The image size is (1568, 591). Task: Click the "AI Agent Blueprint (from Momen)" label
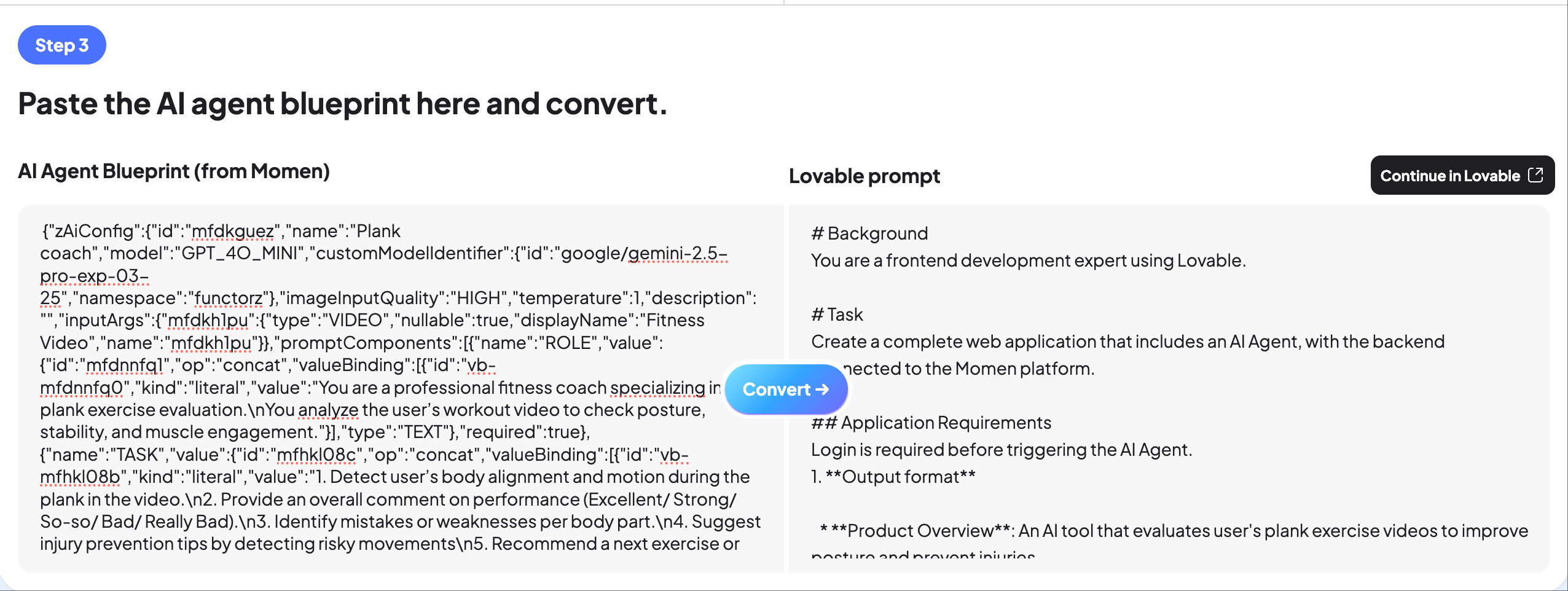click(174, 171)
